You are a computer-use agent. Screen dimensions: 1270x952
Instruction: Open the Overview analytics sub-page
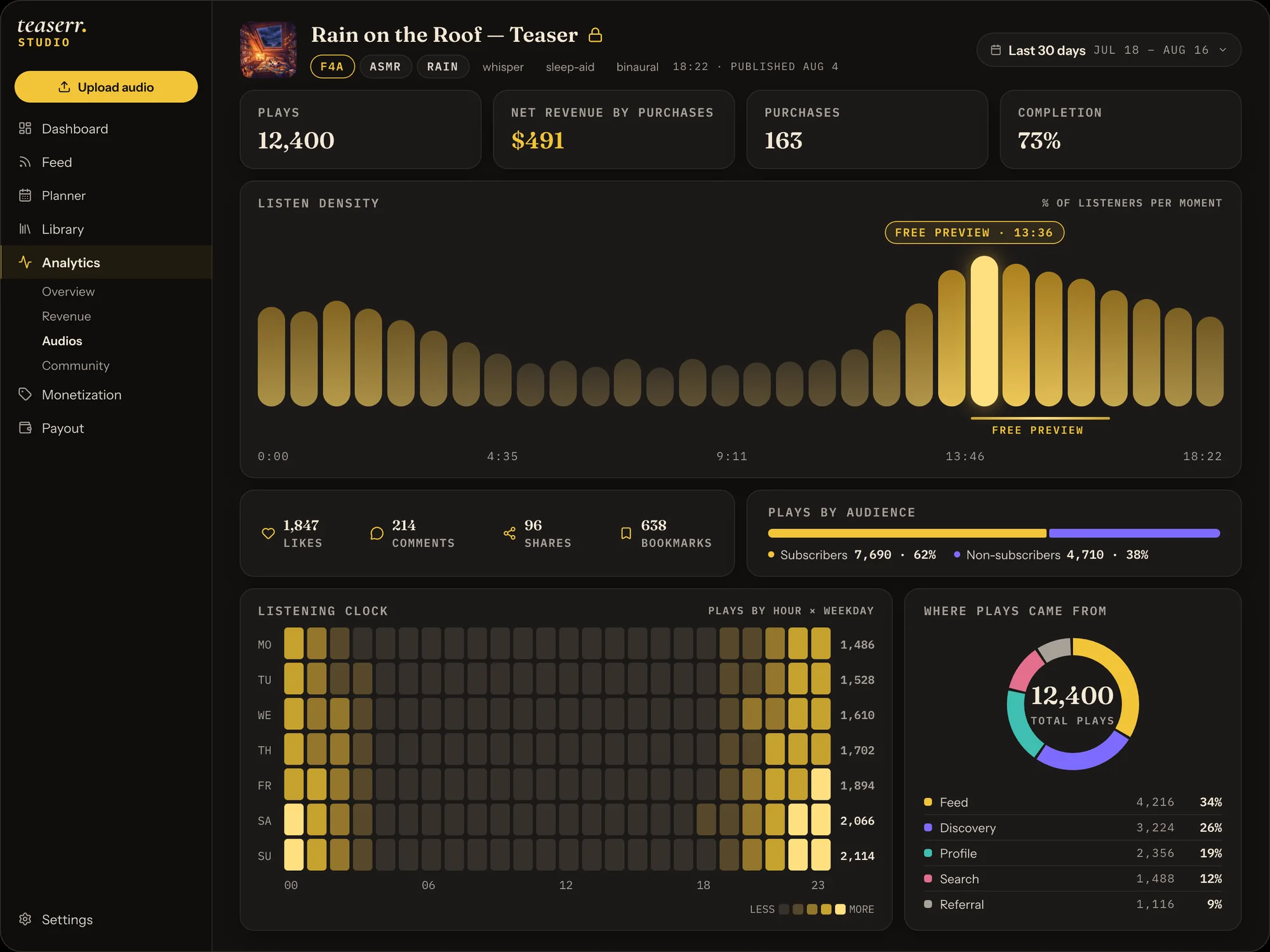pos(68,291)
